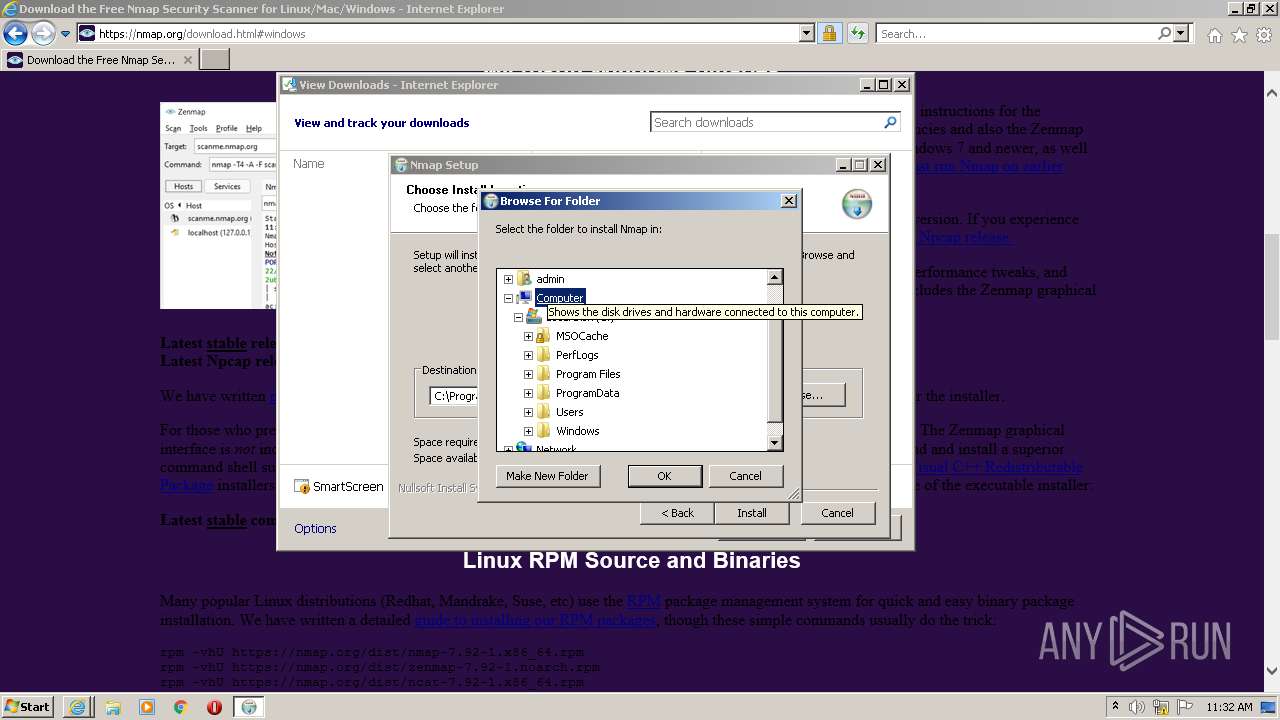The height and width of the screenshot is (720, 1280).
Task: Close the Browse For Folder dialog
Action: pyautogui.click(x=788, y=200)
